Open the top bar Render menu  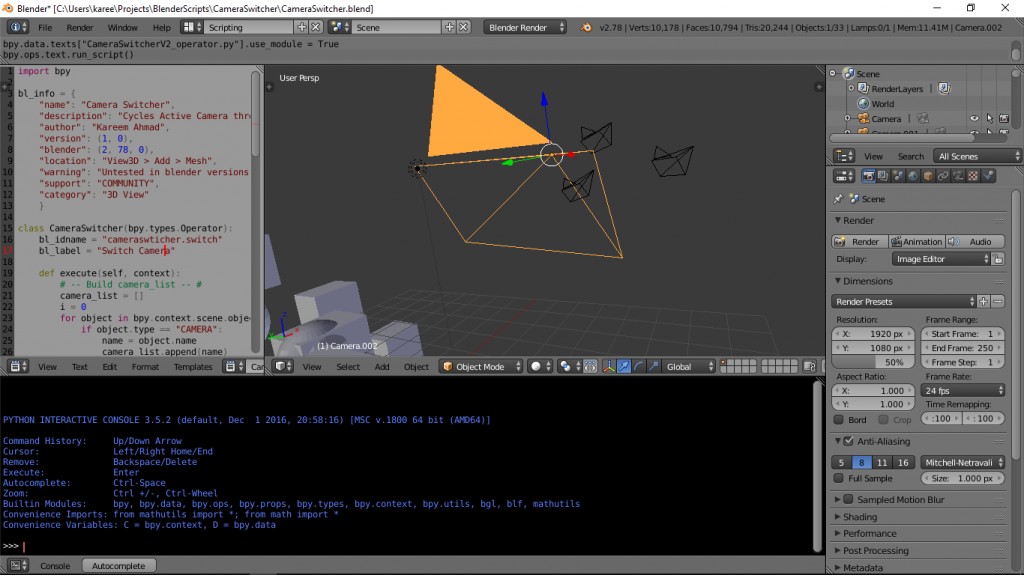(x=80, y=27)
